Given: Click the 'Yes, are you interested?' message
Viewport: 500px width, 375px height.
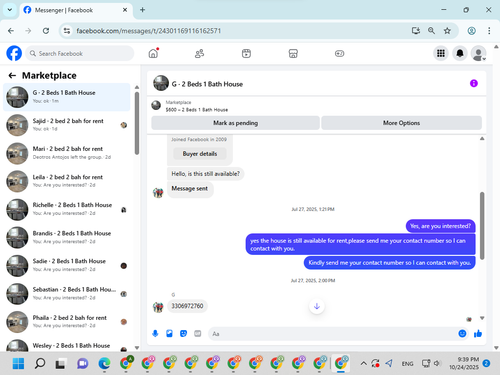Looking at the screenshot, I should point(440,226).
